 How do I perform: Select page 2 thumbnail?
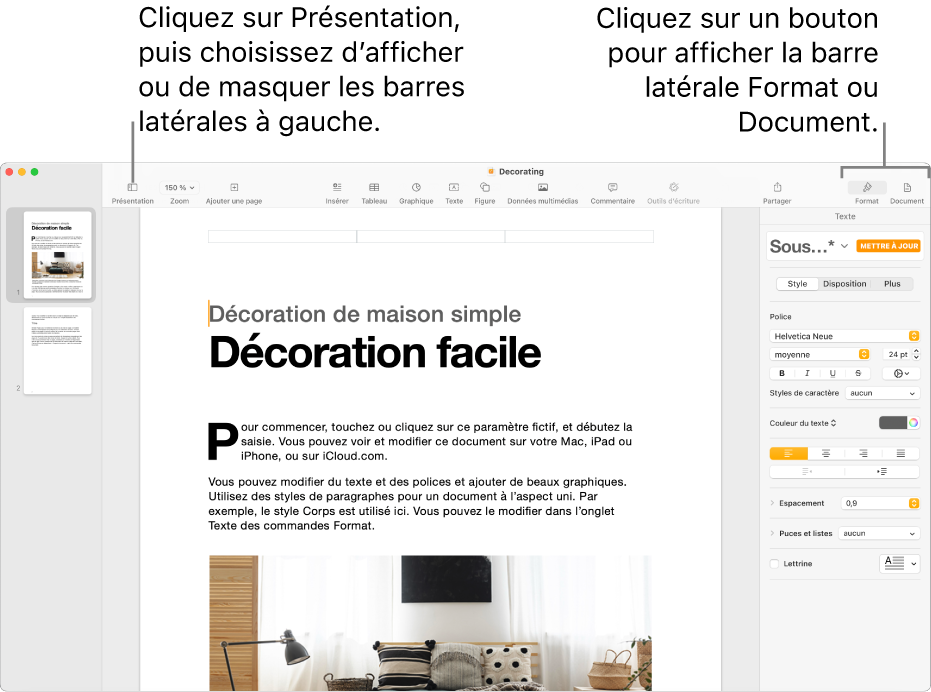[57, 350]
